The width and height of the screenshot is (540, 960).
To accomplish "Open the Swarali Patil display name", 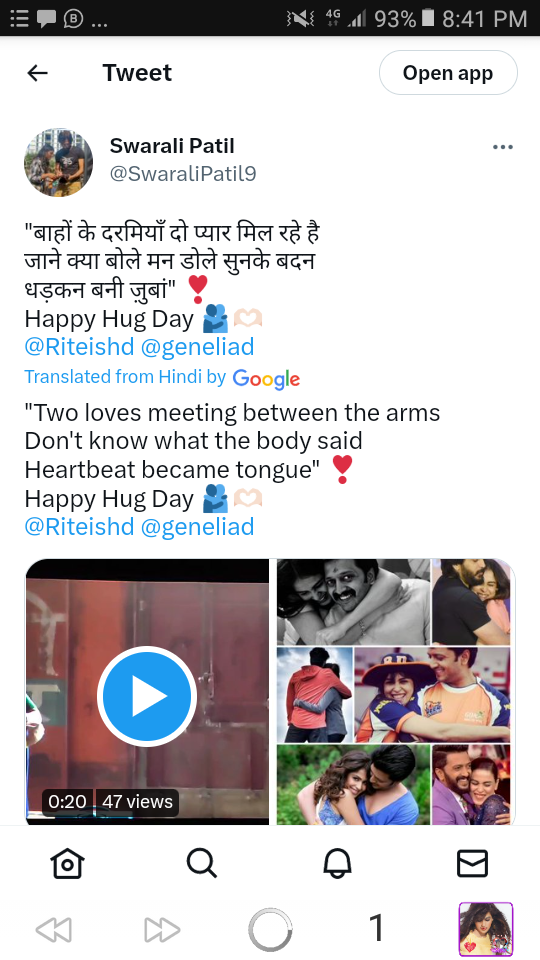I will click(172, 146).
